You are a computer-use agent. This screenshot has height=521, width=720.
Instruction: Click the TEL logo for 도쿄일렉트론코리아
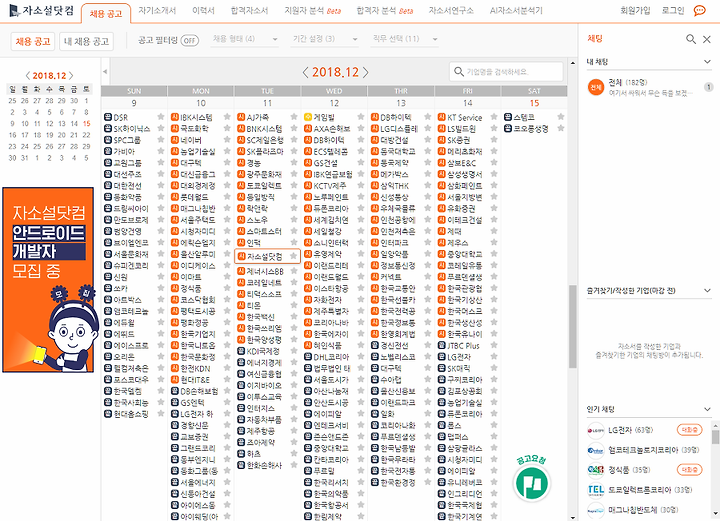click(596, 490)
